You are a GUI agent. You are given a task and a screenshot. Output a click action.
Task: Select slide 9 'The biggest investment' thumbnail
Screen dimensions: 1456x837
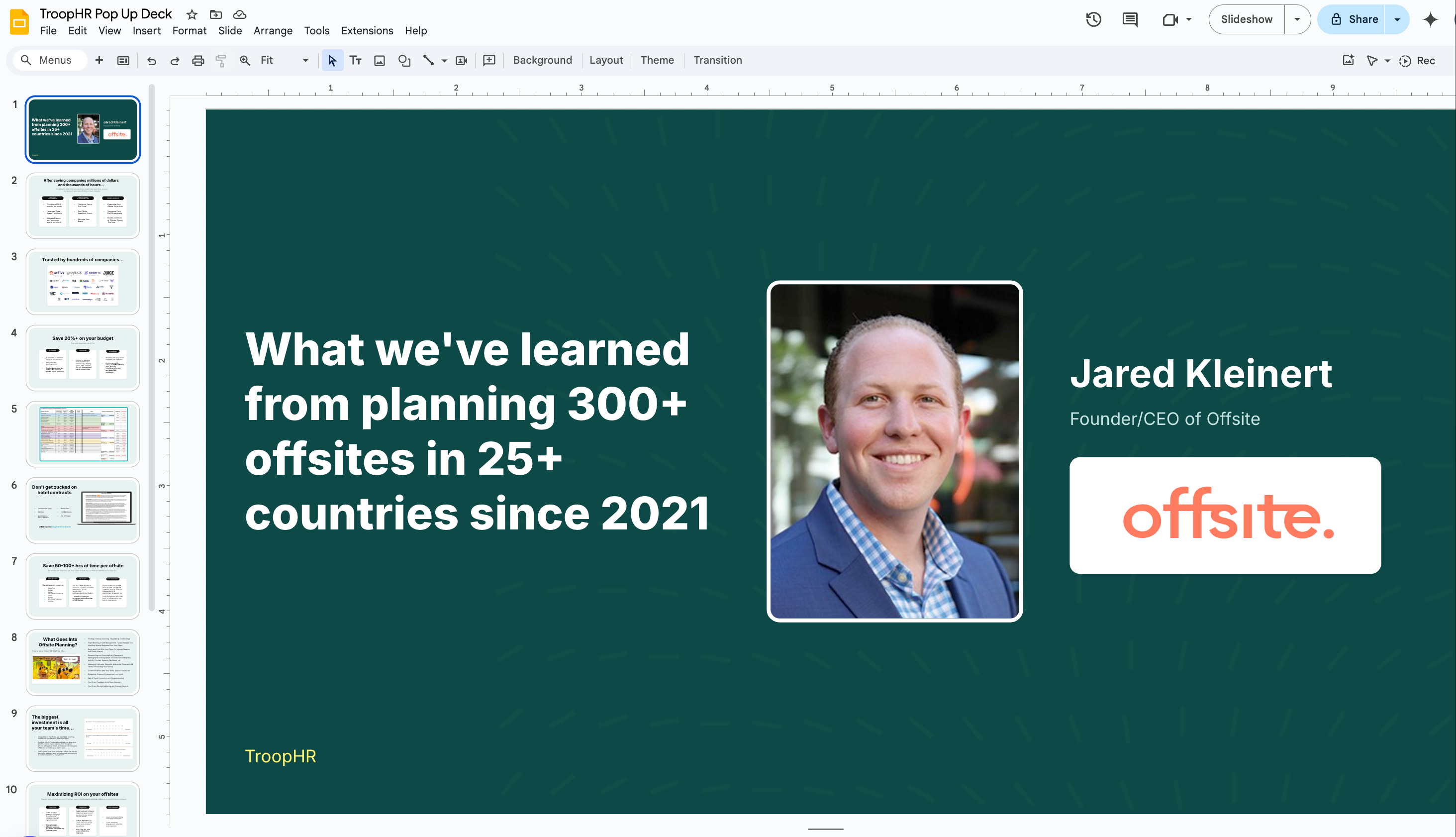click(x=83, y=738)
